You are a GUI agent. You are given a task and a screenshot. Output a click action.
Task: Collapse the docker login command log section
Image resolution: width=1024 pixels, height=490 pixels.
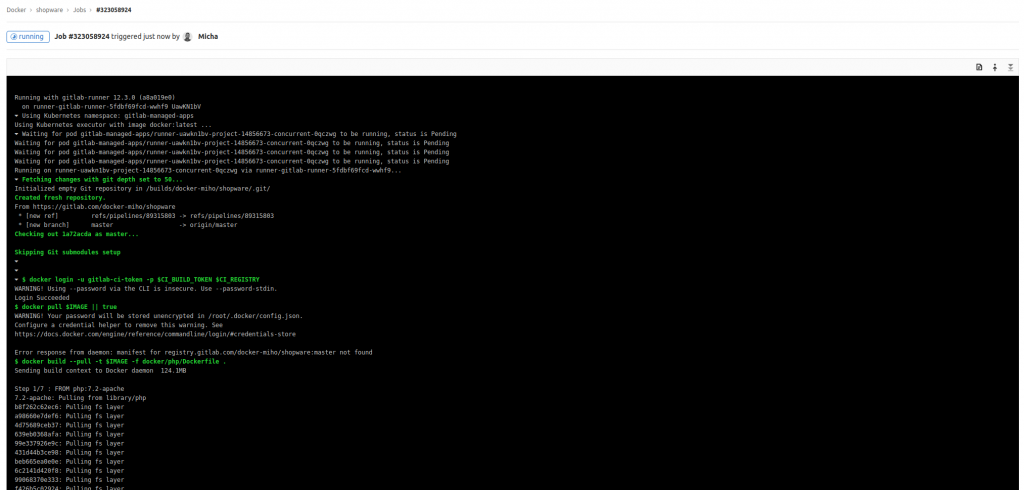[x=16, y=280]
